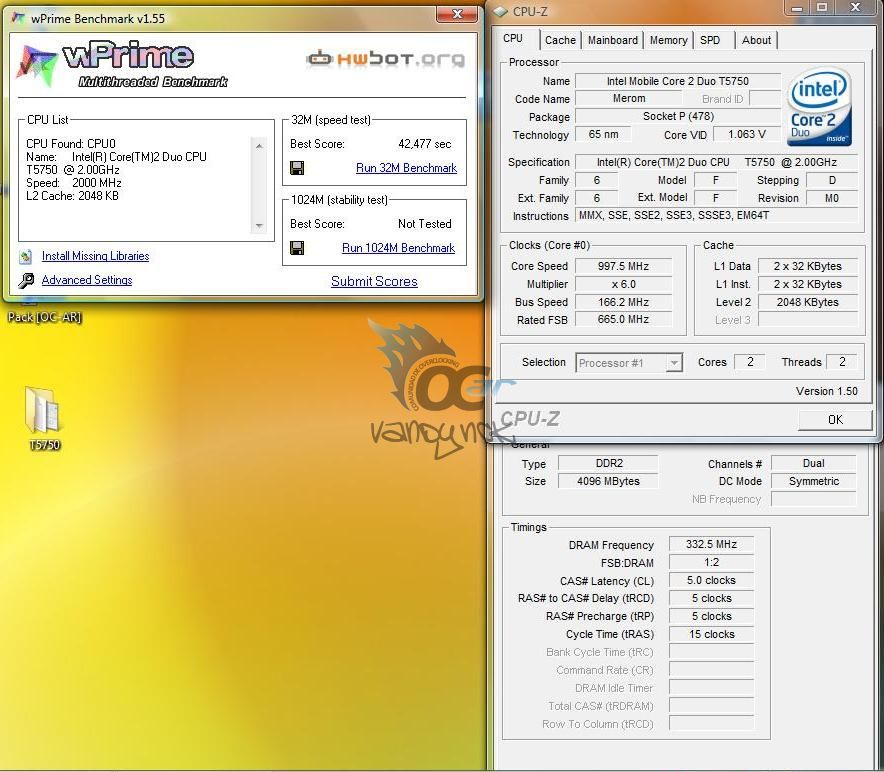Click Submit Scores link
The height and width of the screenshot is (772, 884).
(374, 281)
